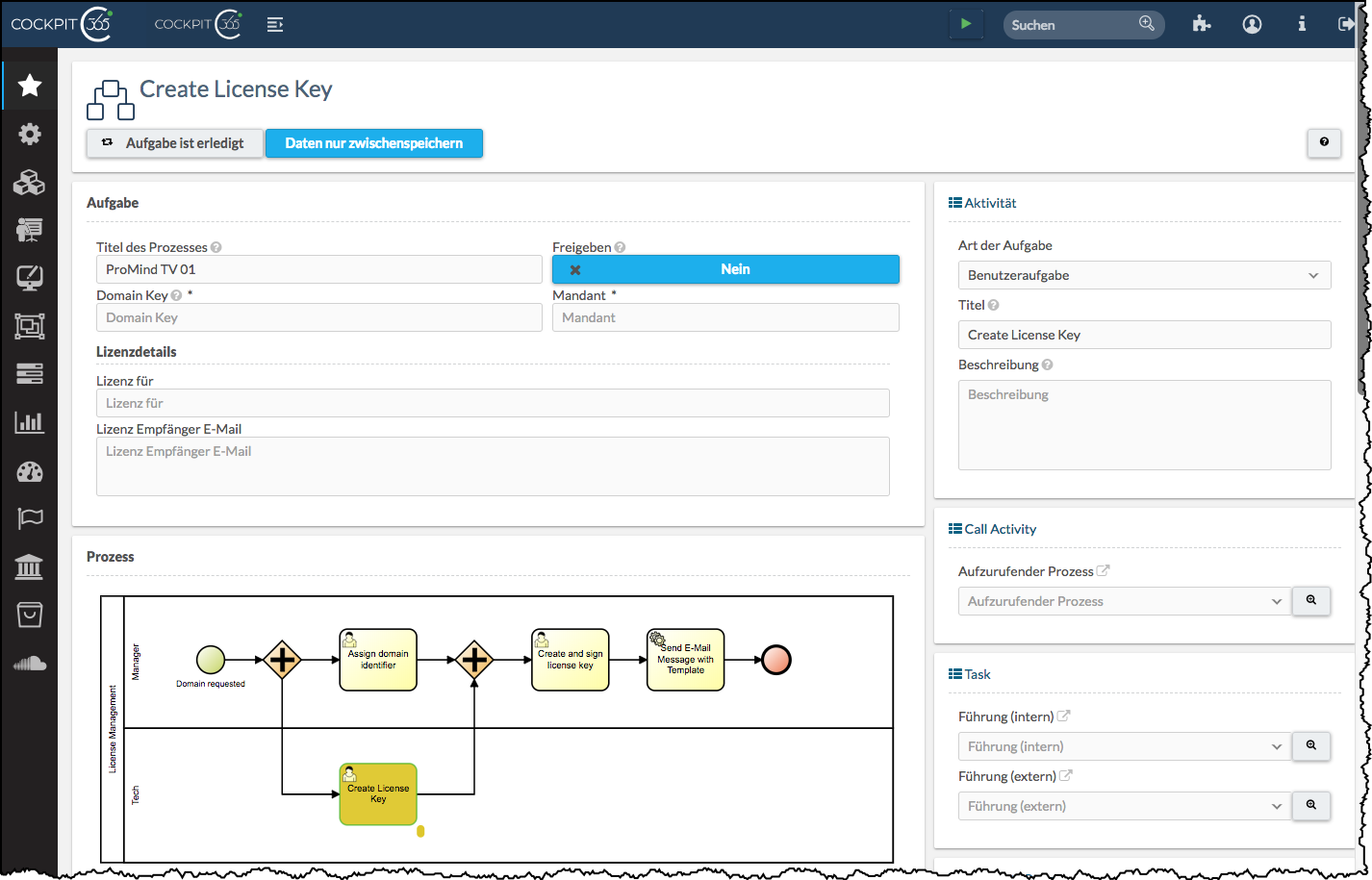The image size is (1372, 880).
Task: Open the settings gear in sidebar
Action: click(30, 134)
